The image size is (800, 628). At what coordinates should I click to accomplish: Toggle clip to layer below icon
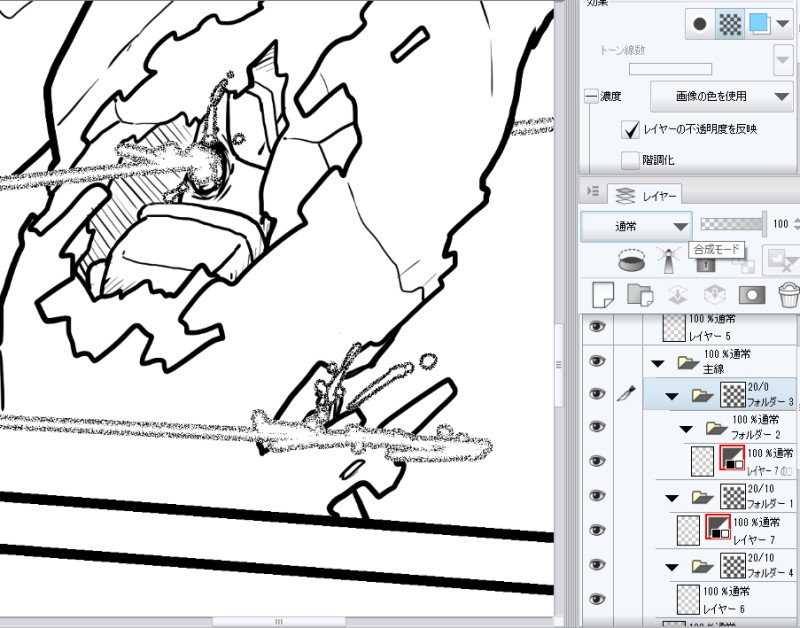[x=631, y=260]
